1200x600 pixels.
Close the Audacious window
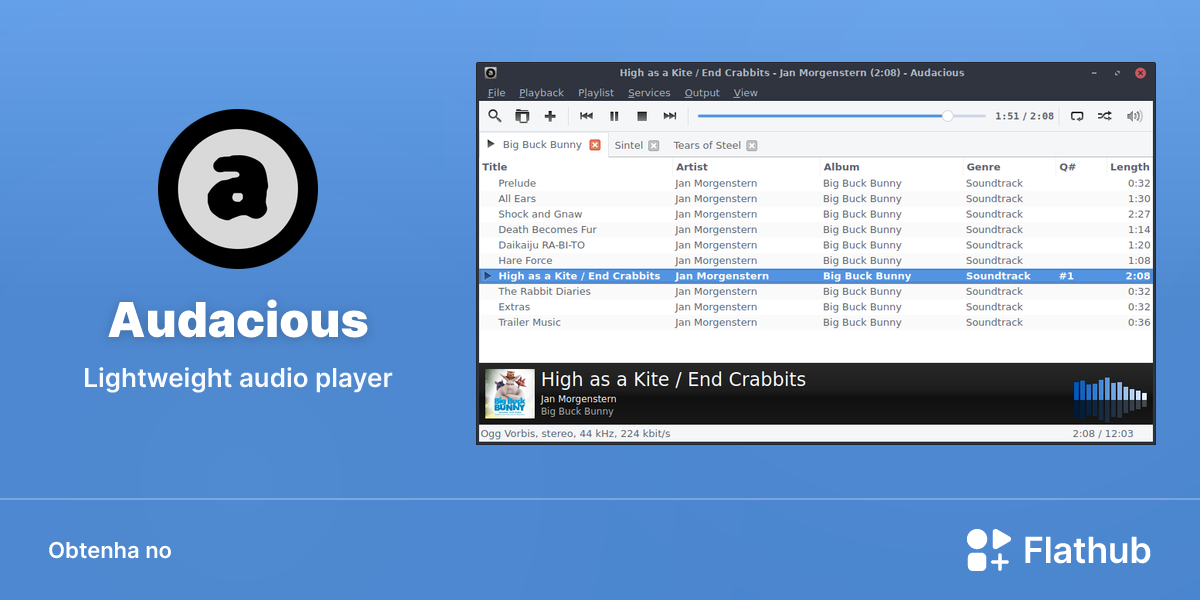coord(1140,73)
